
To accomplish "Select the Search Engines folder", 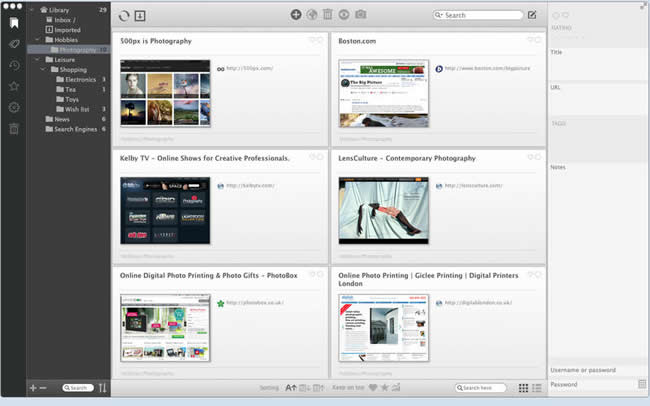I will [x=73, y=129].
